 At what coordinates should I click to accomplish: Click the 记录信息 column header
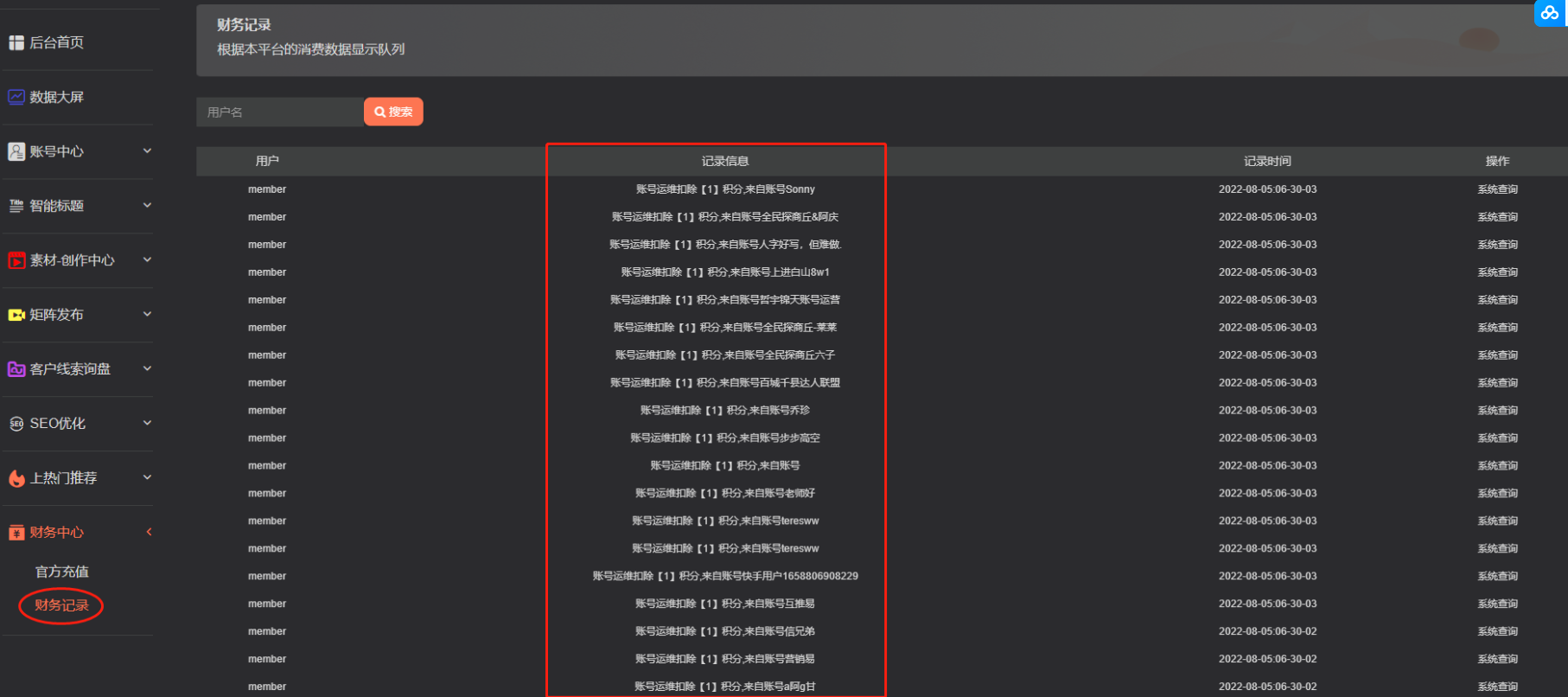[724, 162]
